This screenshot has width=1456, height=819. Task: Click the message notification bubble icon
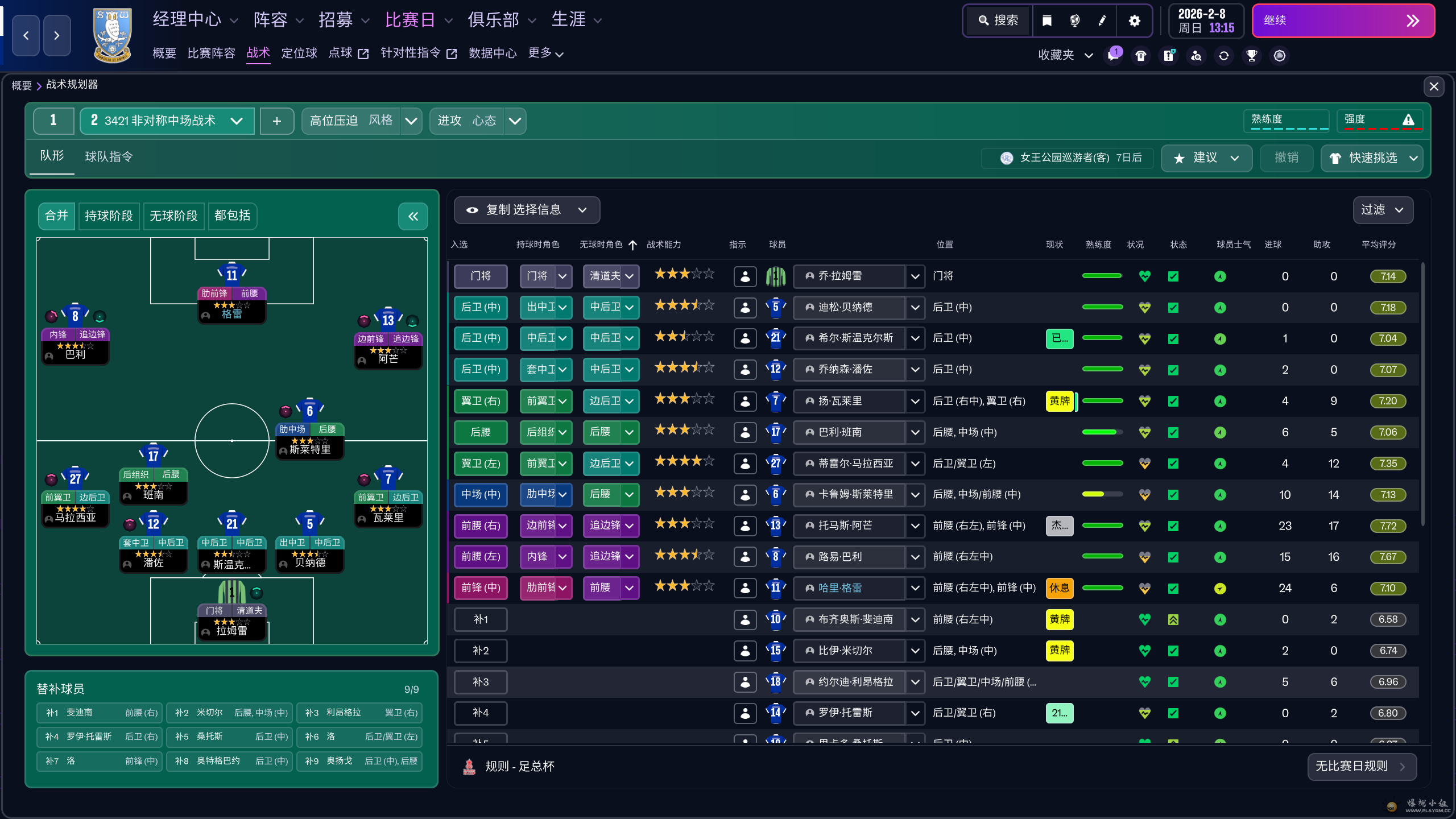(1114, 55)
